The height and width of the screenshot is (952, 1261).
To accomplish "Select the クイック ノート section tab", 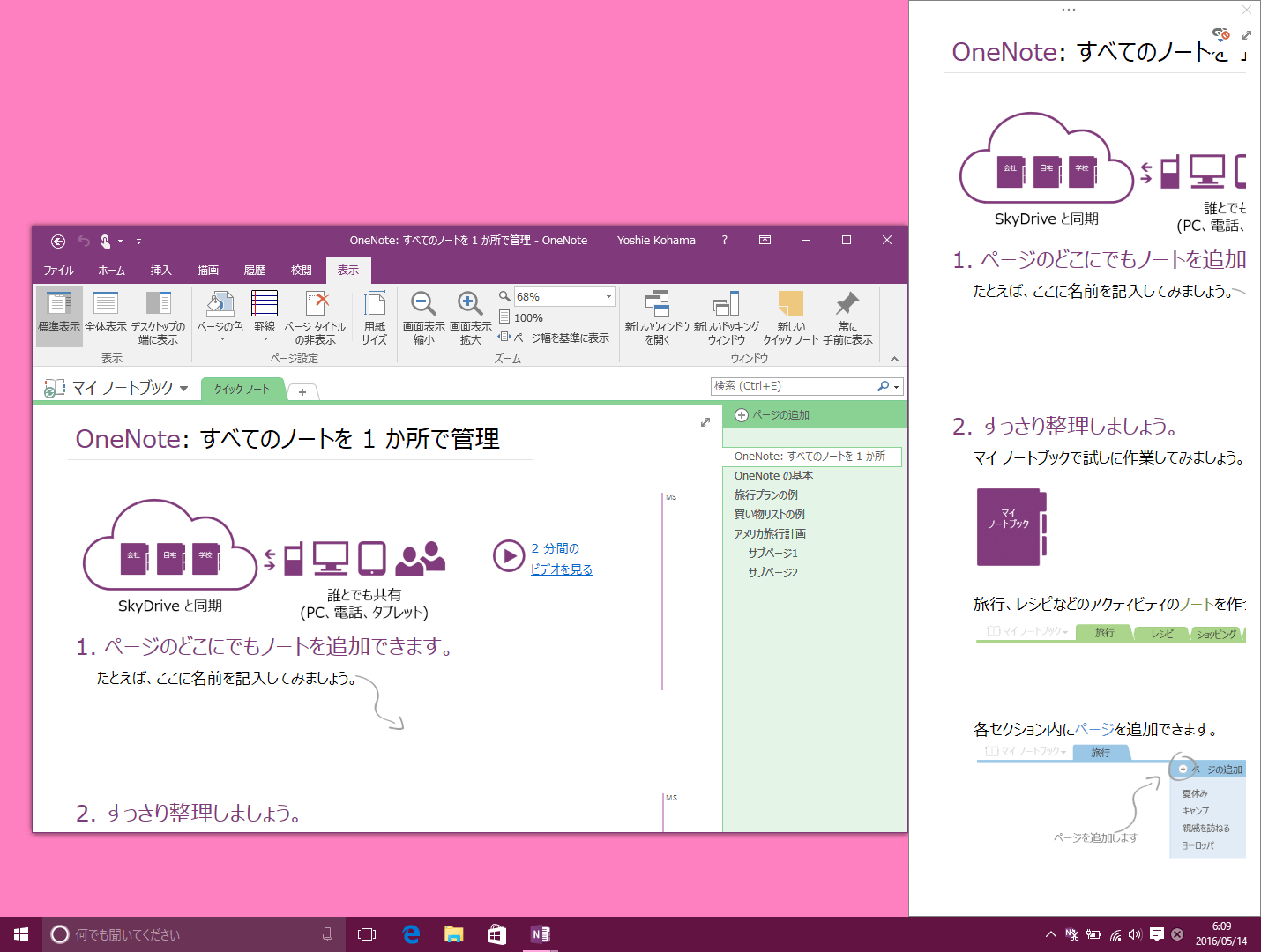I will pos(242,389).
